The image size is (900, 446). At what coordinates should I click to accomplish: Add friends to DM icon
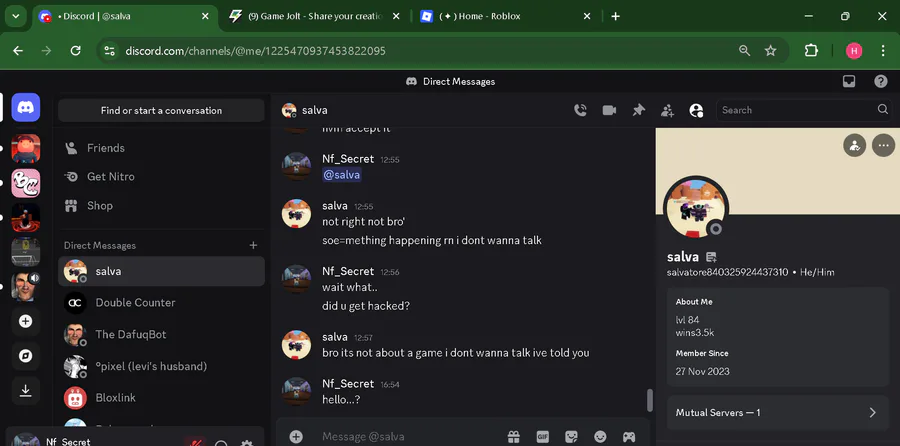pyautogui.click(x=667, y=110)
